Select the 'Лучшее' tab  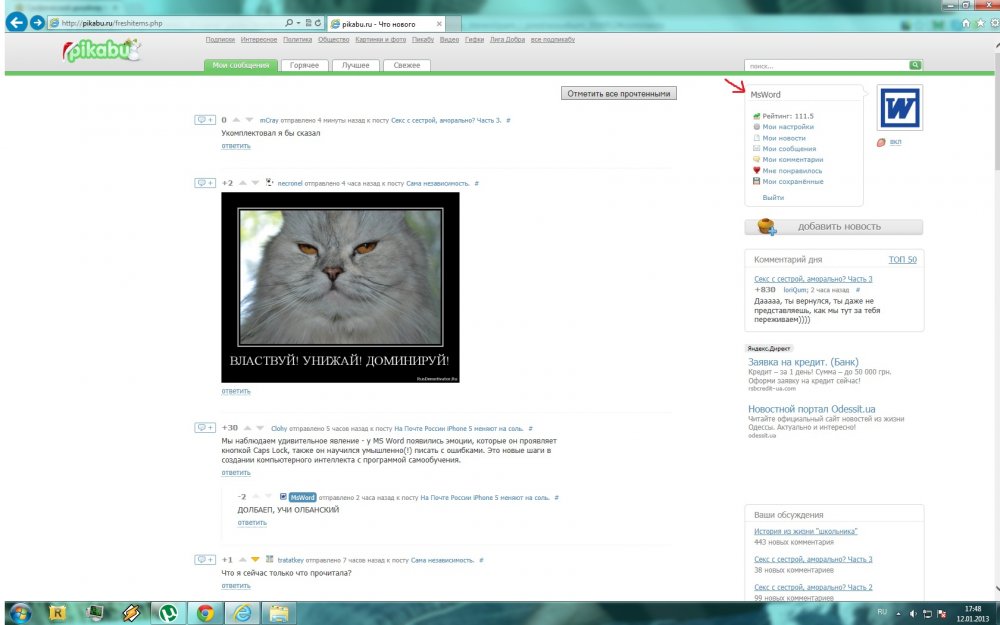(355, 66)
